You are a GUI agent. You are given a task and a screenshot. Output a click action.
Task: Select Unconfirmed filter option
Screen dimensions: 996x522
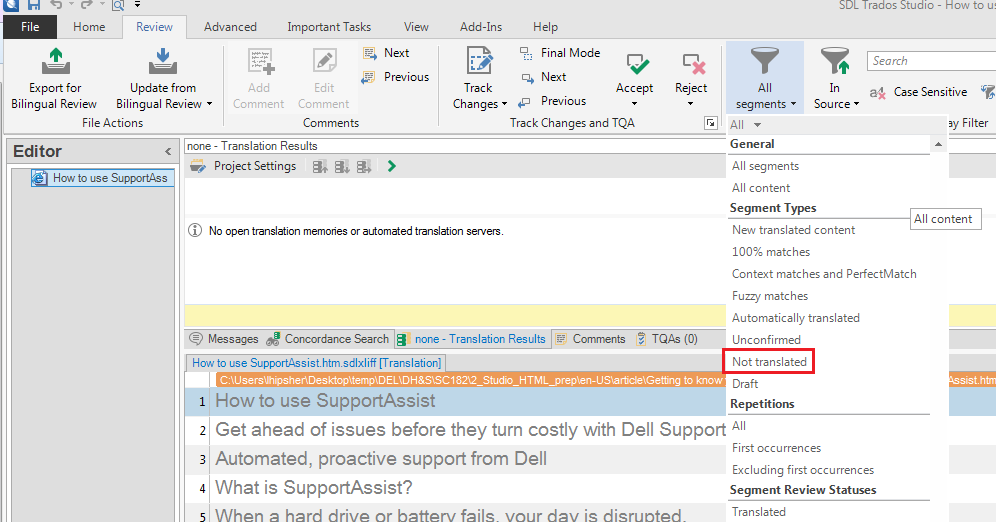pyautogui.click(x=766, y=340)
